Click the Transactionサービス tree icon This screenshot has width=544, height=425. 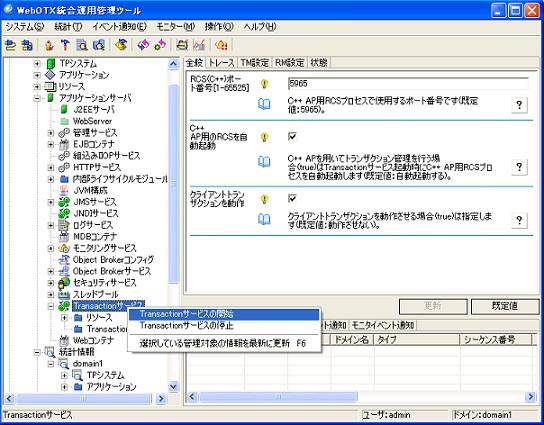(64, 306)
